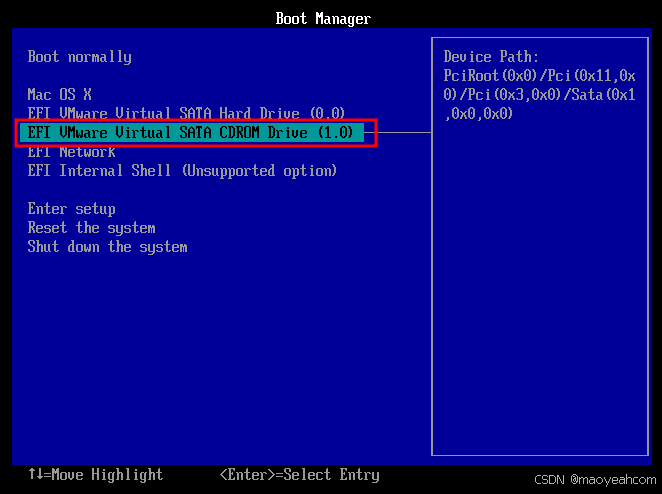Select EFI VMware Virtual SATA Hard Drive (0.0)

coord(186,113)
